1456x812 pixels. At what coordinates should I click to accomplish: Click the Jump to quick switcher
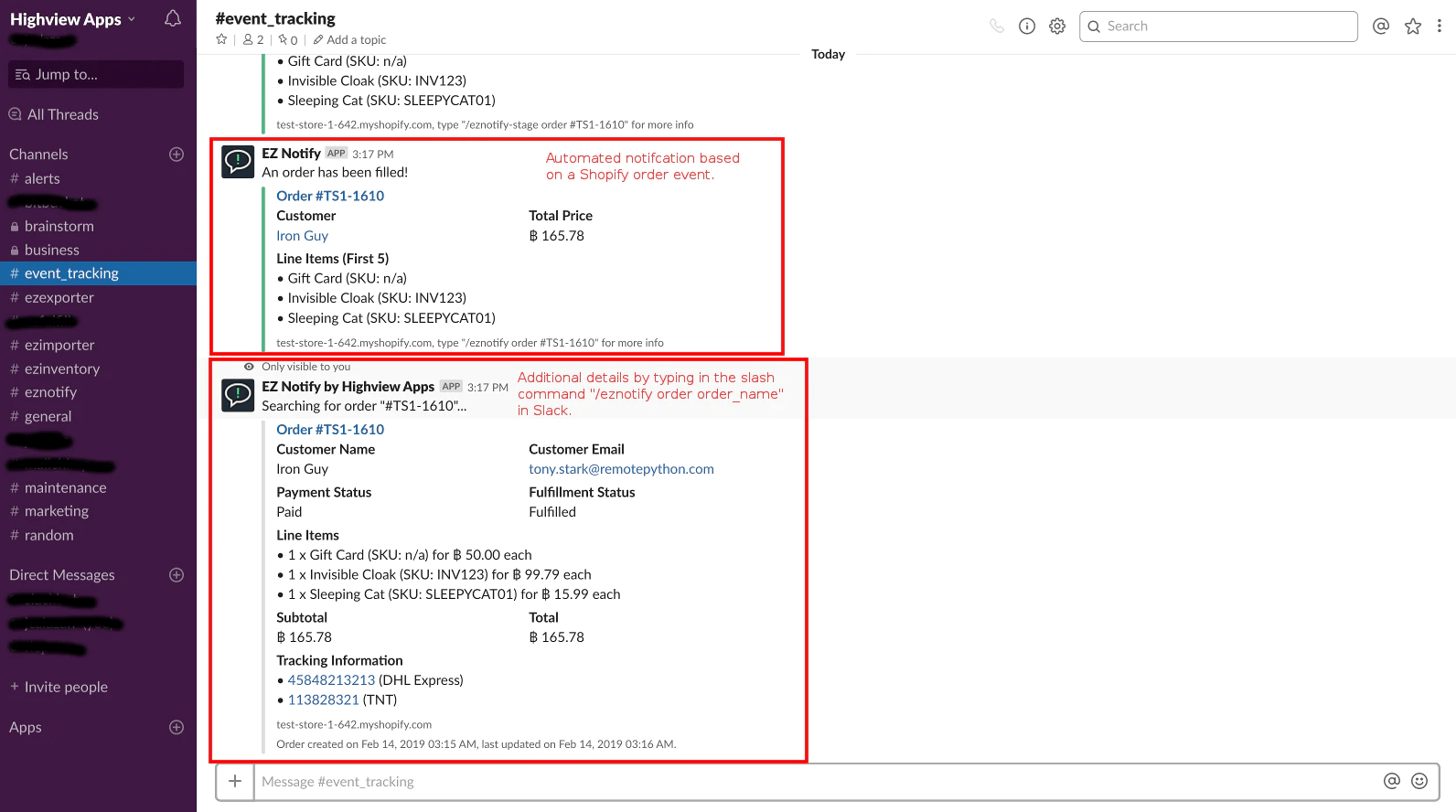click(96, 74)
